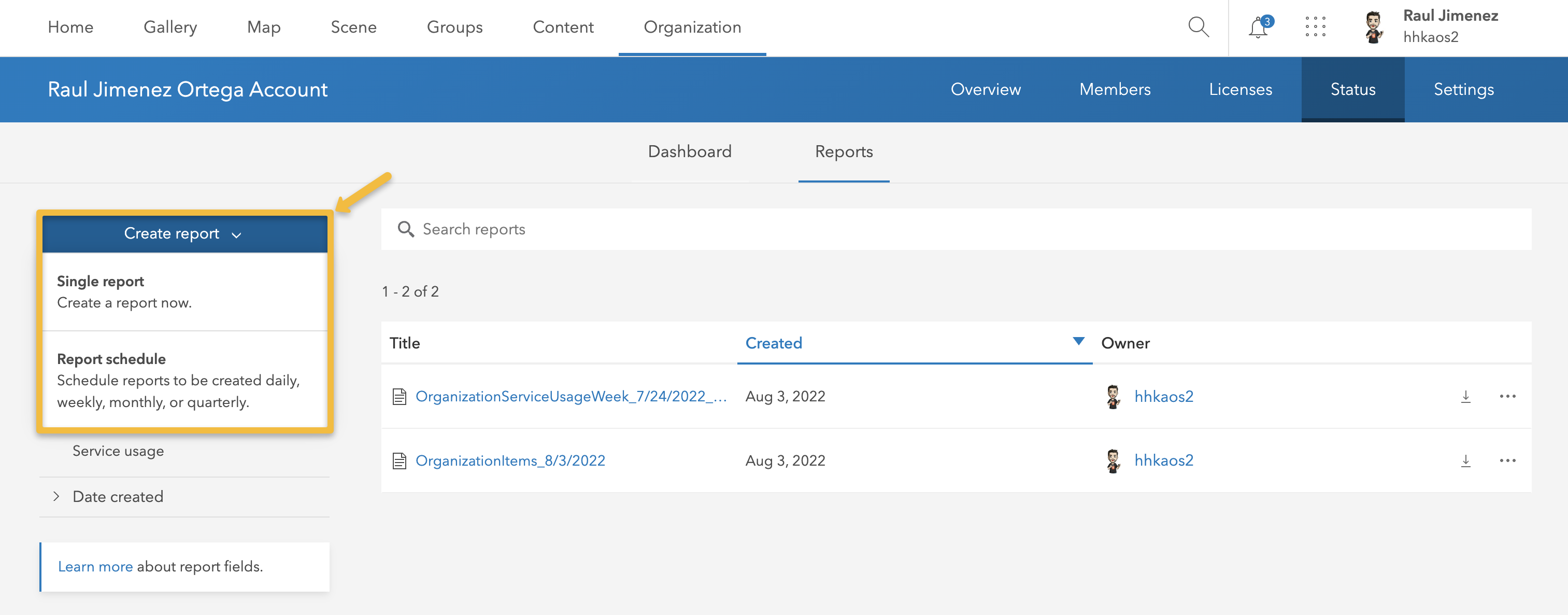
Task: Click the document icon beside OrganizationItems report
Action: click(400, 461)
